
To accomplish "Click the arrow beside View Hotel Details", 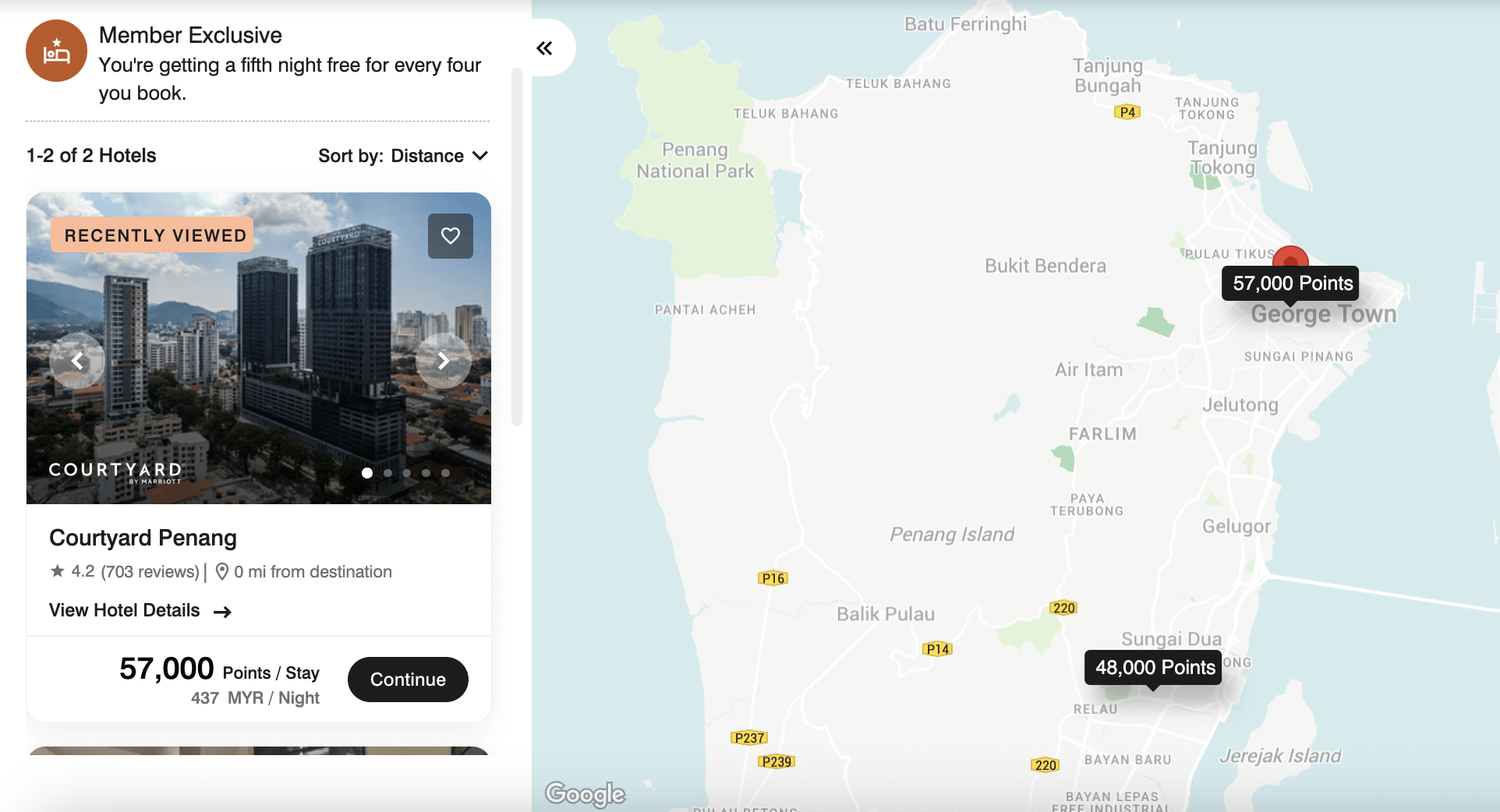I will pyautogui.click(x=223, y=612).
